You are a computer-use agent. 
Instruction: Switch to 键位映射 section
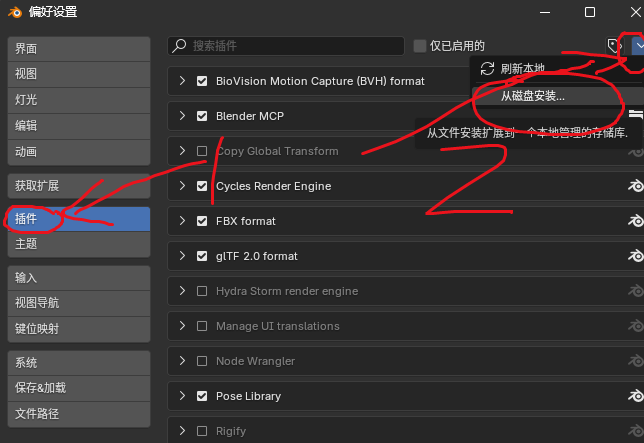(x=79, y=329)
